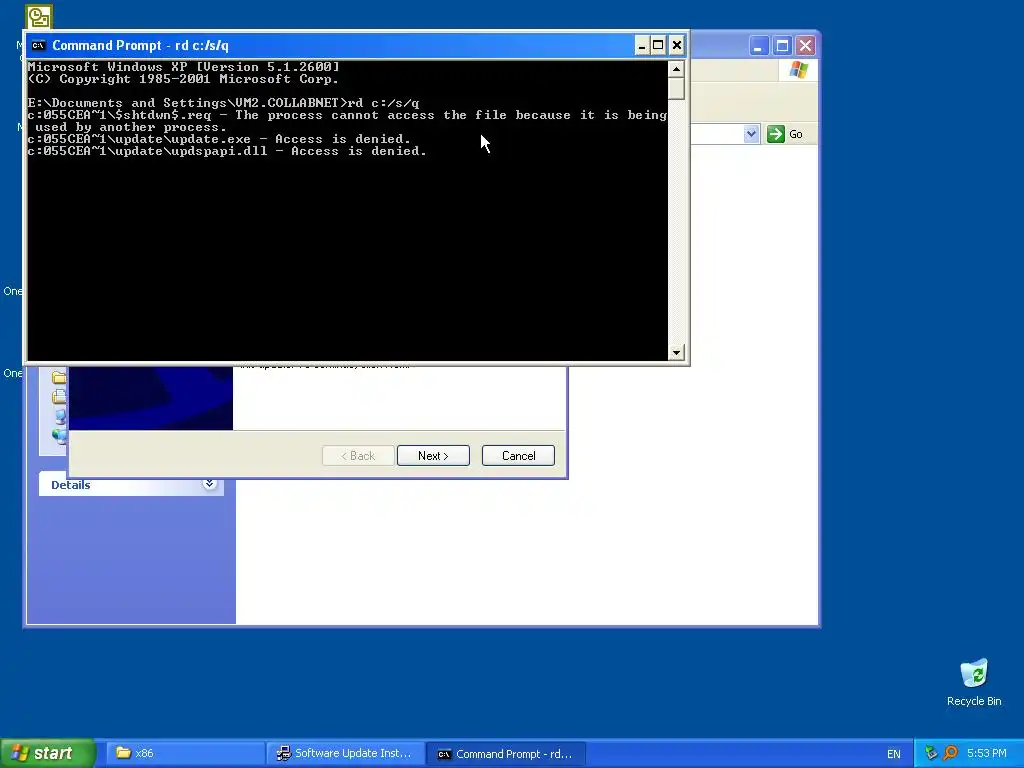Click Next in the update wizard

click(433, 456)
